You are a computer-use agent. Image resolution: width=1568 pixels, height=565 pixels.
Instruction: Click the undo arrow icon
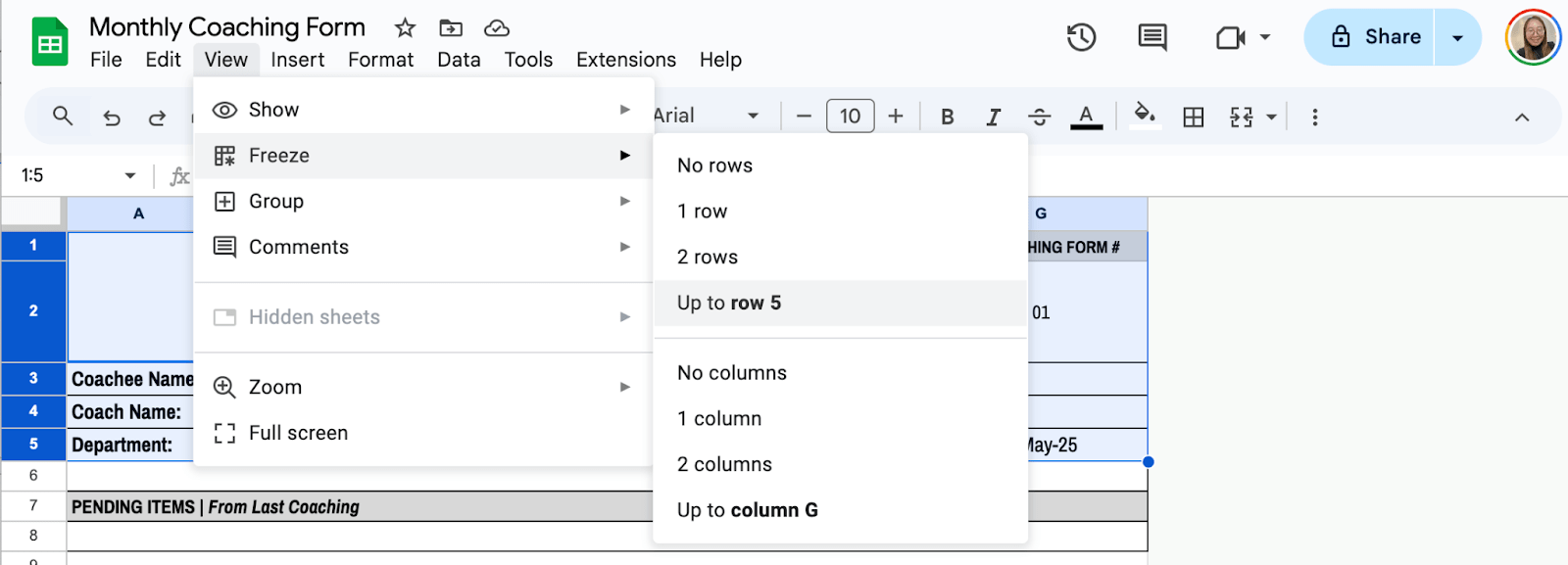point(112,118)
